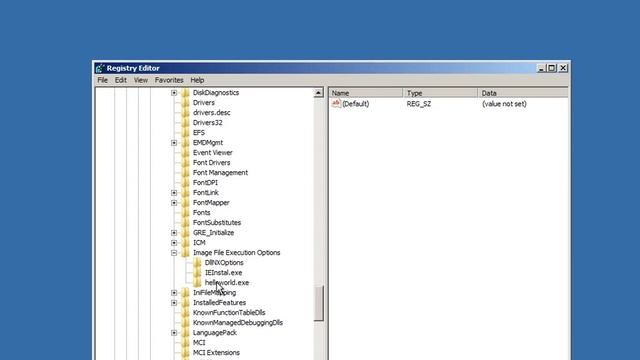Click the FontLink folder icon
640x360 pixels.
coord(185,193)
